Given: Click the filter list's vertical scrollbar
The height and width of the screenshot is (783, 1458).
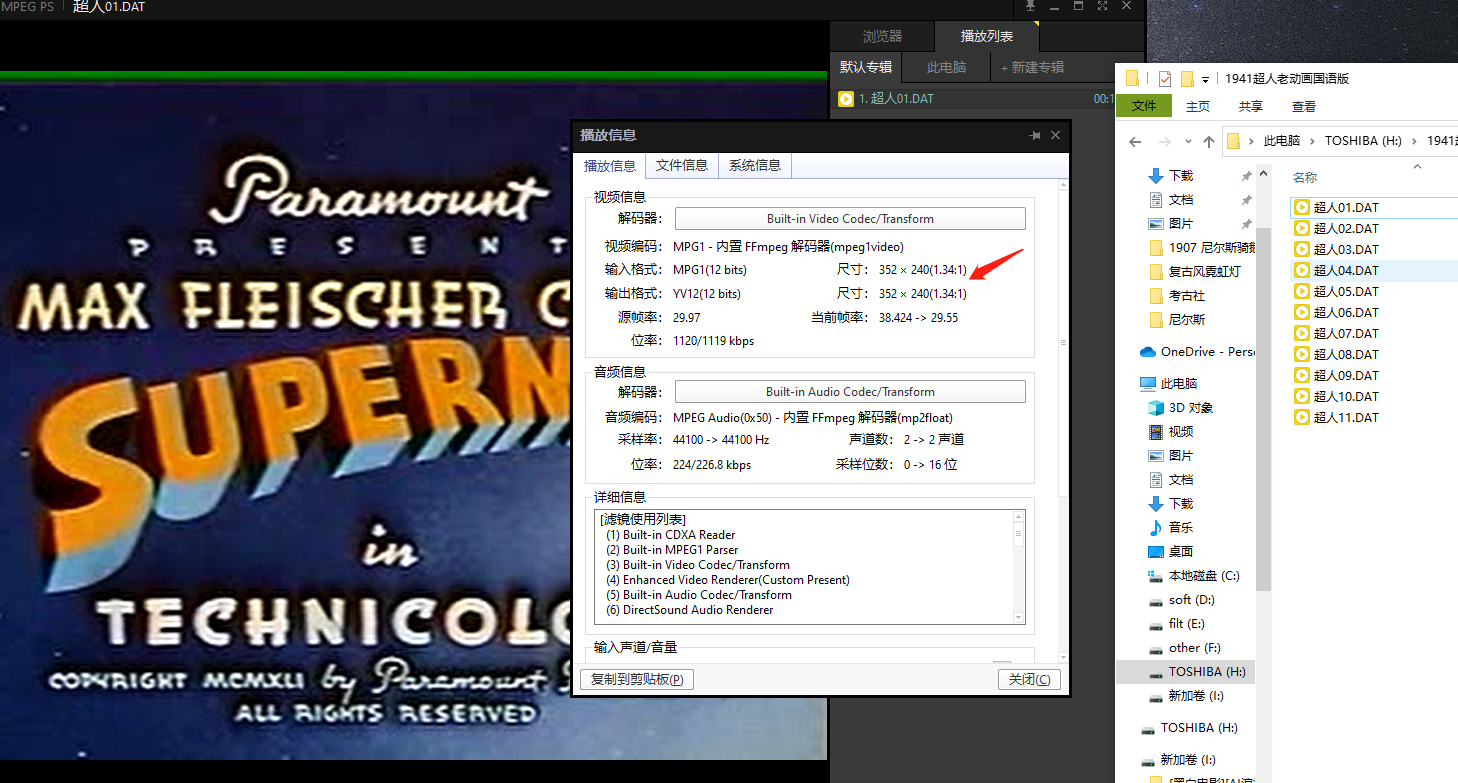Looking at the screenshot, I should click(1019, 567).
